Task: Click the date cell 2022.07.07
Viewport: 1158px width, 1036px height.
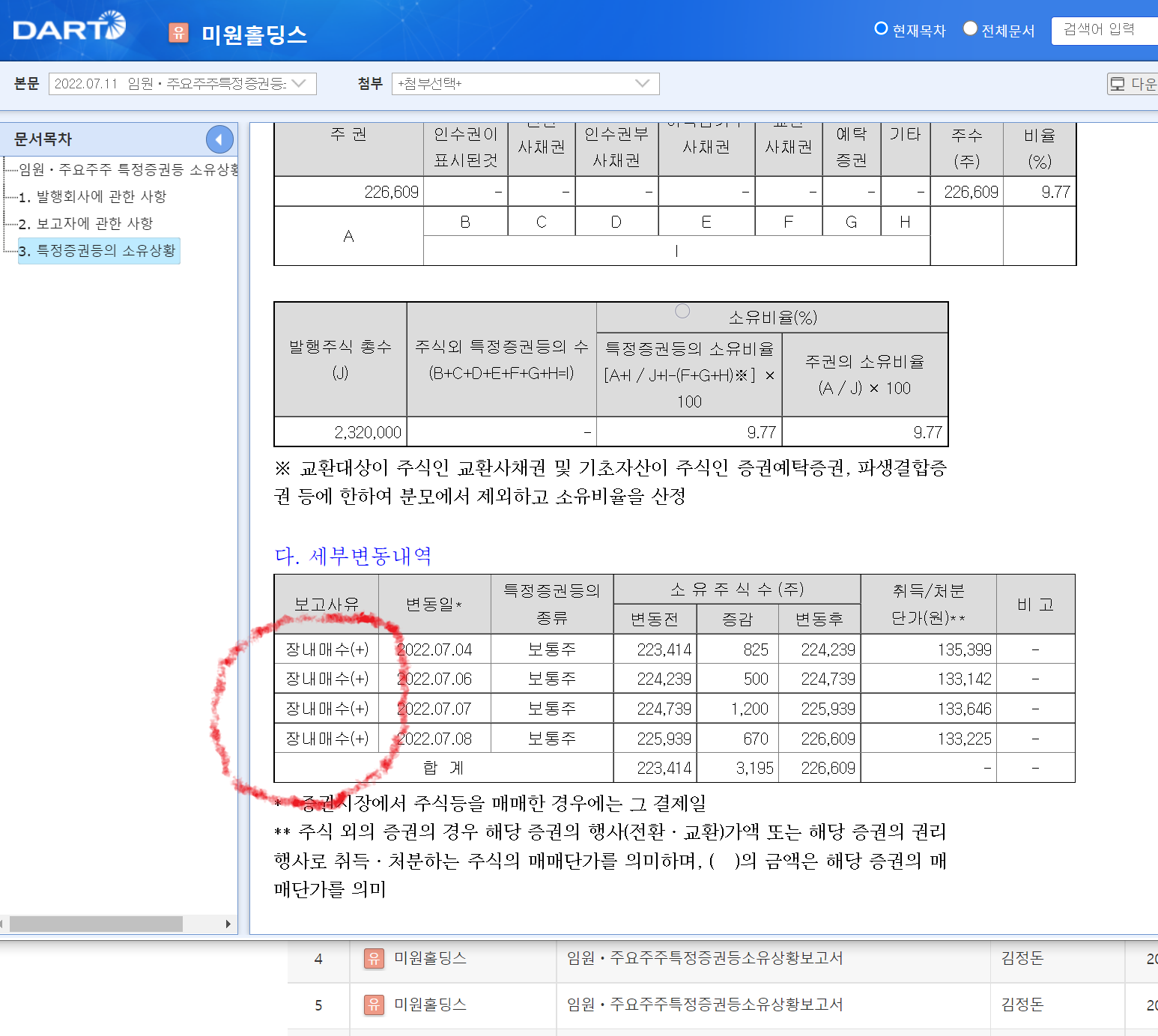Action: (x=434, y=709)
